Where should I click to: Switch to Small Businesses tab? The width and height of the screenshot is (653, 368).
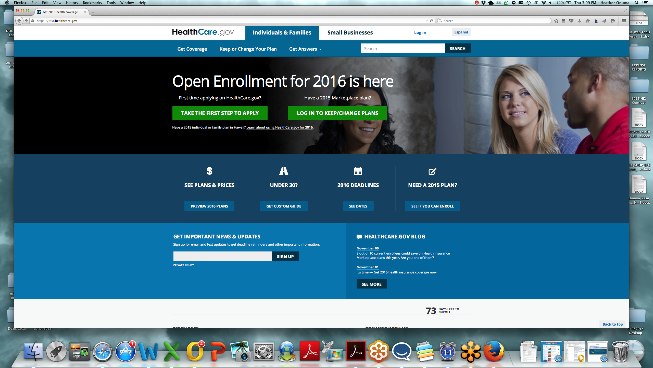(x=350, y=32)
